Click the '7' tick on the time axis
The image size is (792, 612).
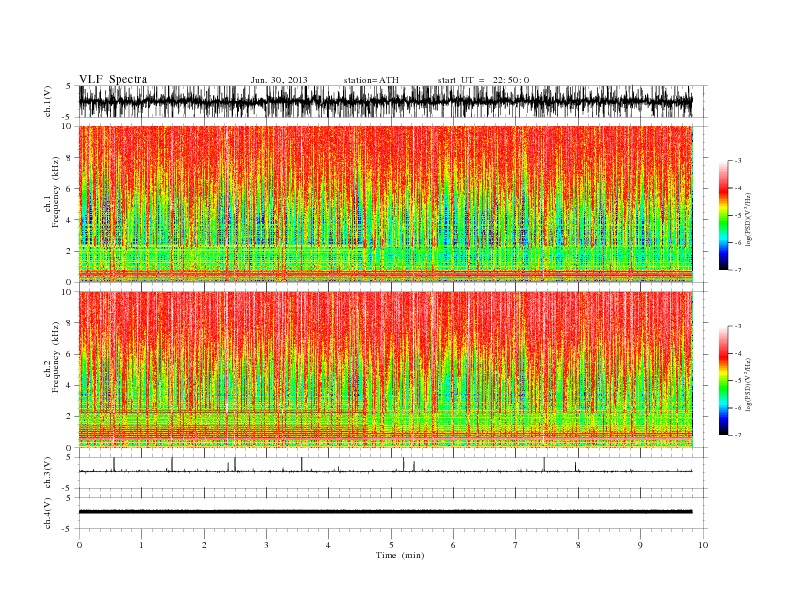pyautogui.click(x=516, y=545)
